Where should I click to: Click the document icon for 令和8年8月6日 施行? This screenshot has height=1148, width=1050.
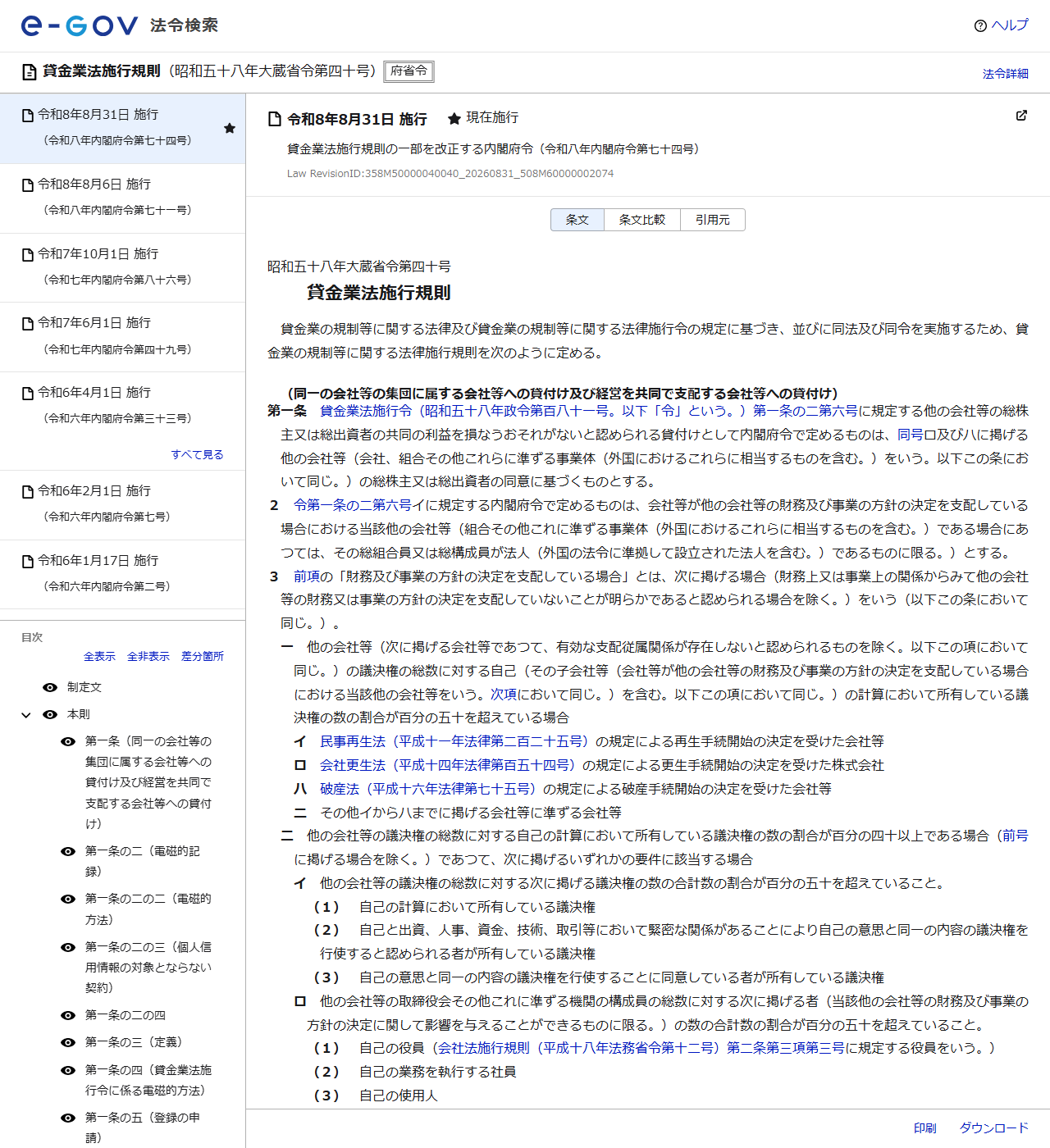click(x=28, y=185)
